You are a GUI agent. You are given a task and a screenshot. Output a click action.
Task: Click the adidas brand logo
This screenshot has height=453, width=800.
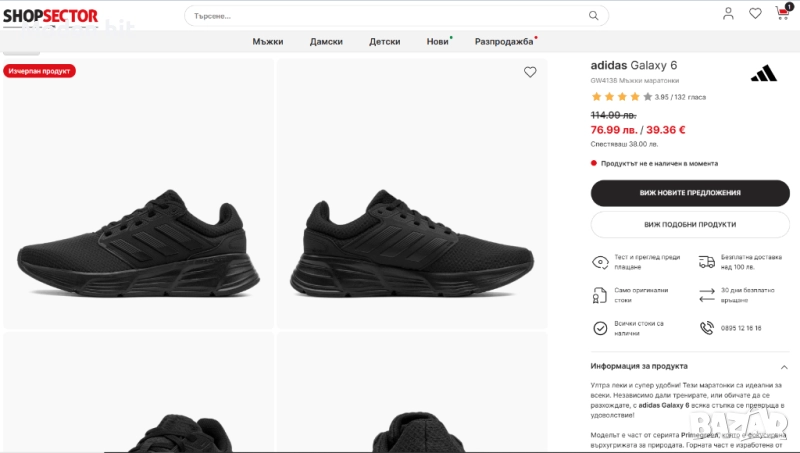point(763,73)
